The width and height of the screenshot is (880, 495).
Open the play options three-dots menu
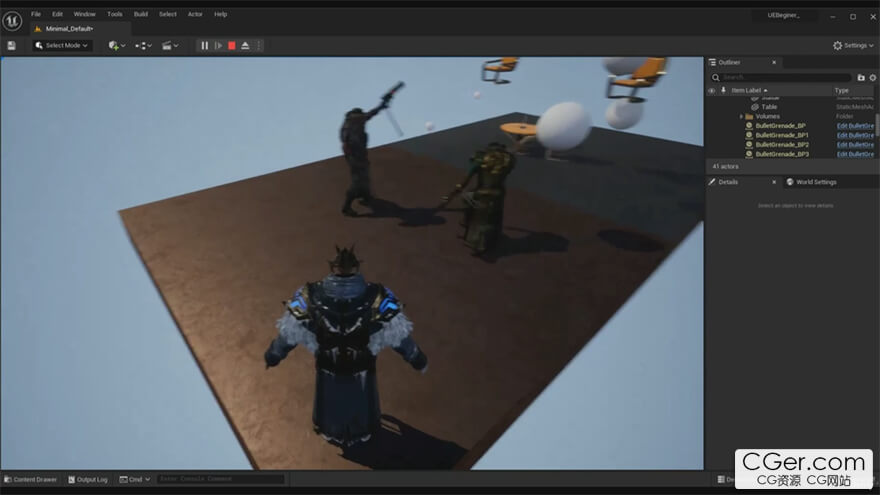point(259,45)
